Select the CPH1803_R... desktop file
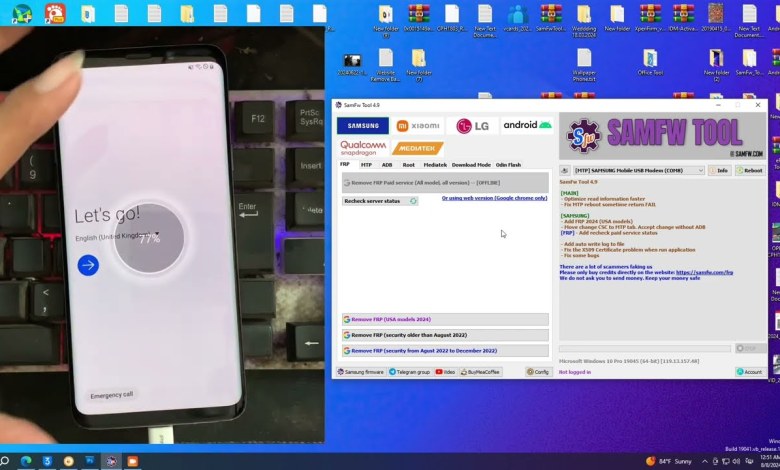The height and width of the screenshot is (470, 780). [452, 19]
